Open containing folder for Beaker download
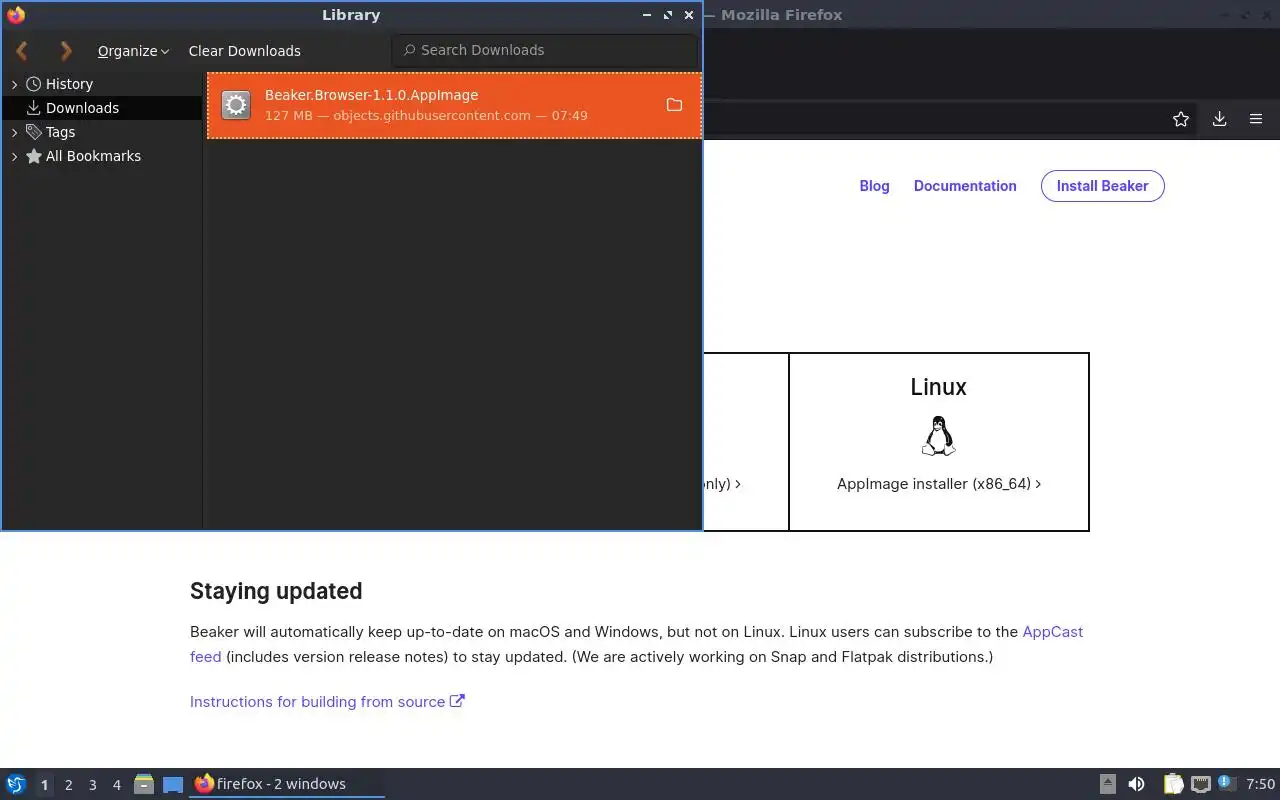This screenshot has width=1280, height=800. click(674, 105)
